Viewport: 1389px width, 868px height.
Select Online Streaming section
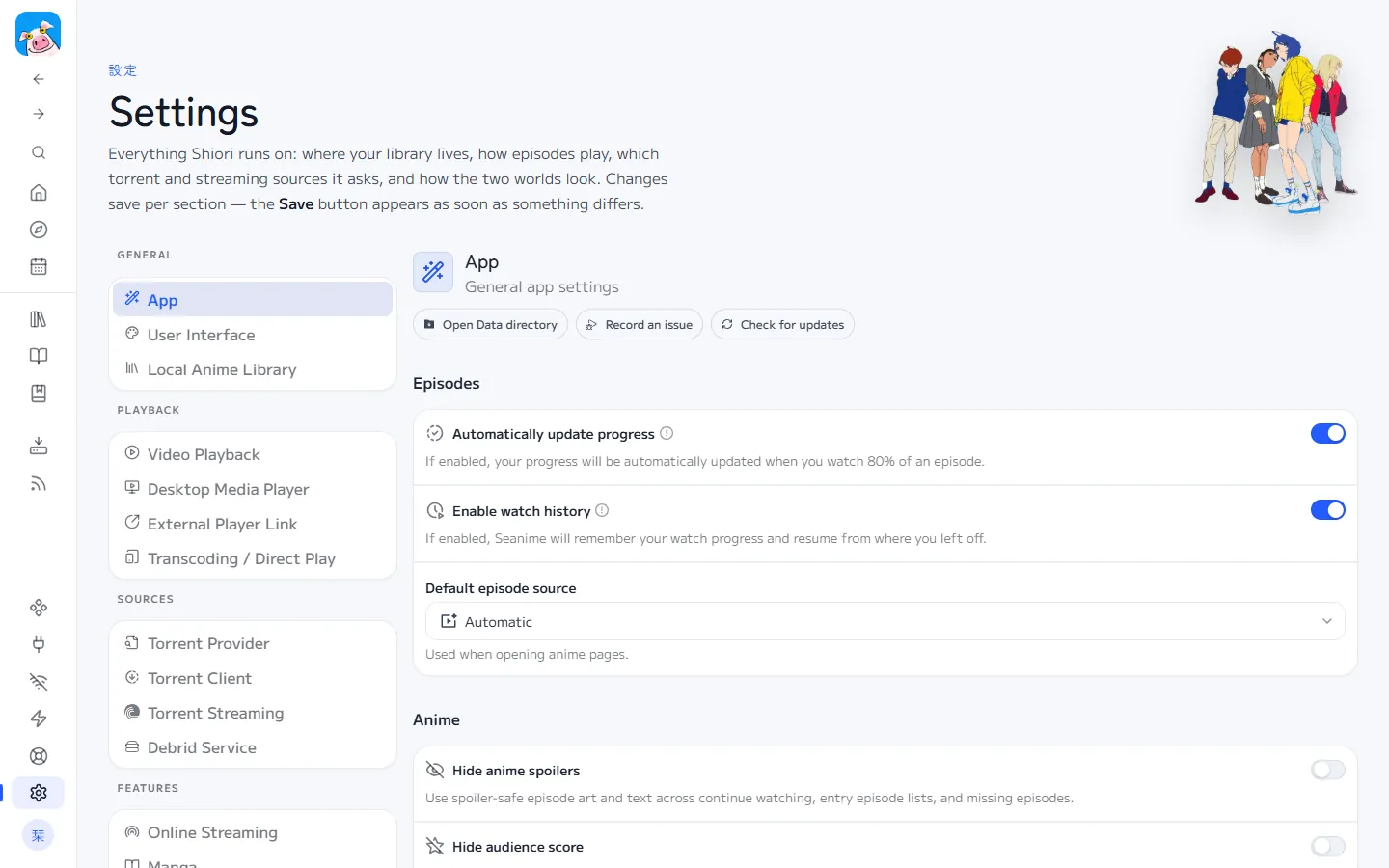click(253, 832)
